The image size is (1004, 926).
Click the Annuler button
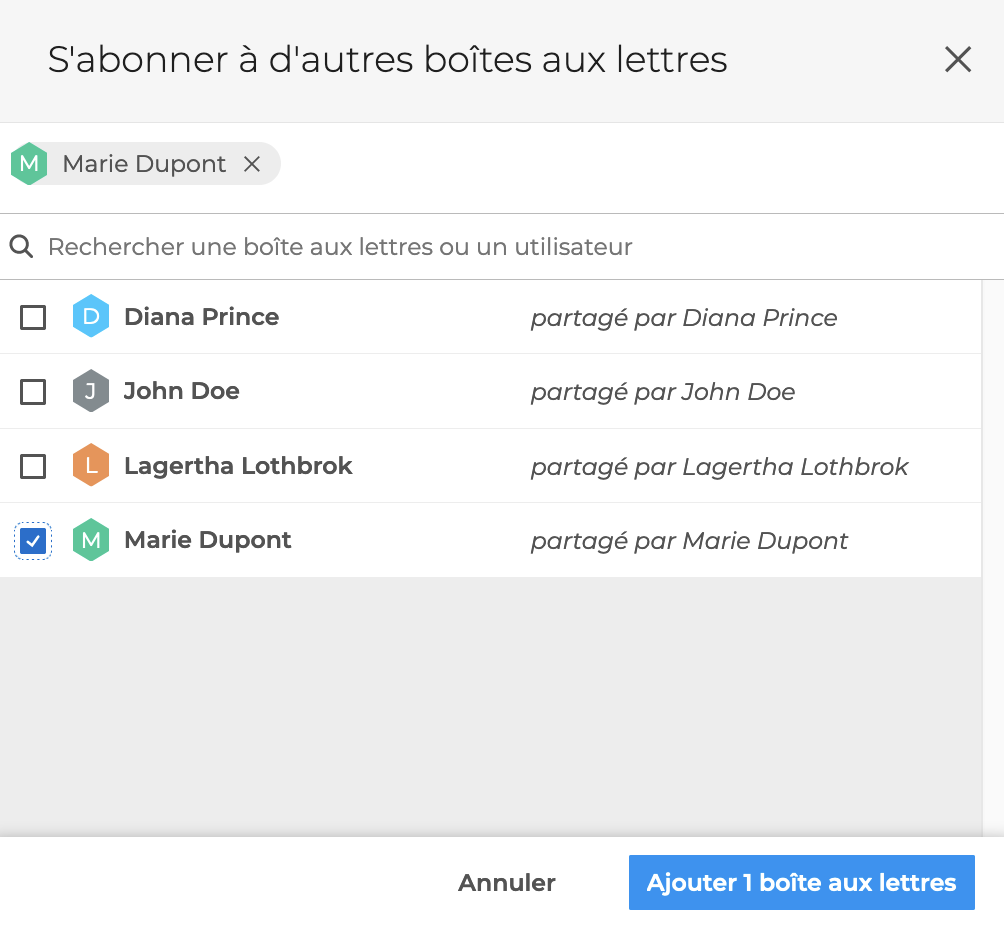506,883
